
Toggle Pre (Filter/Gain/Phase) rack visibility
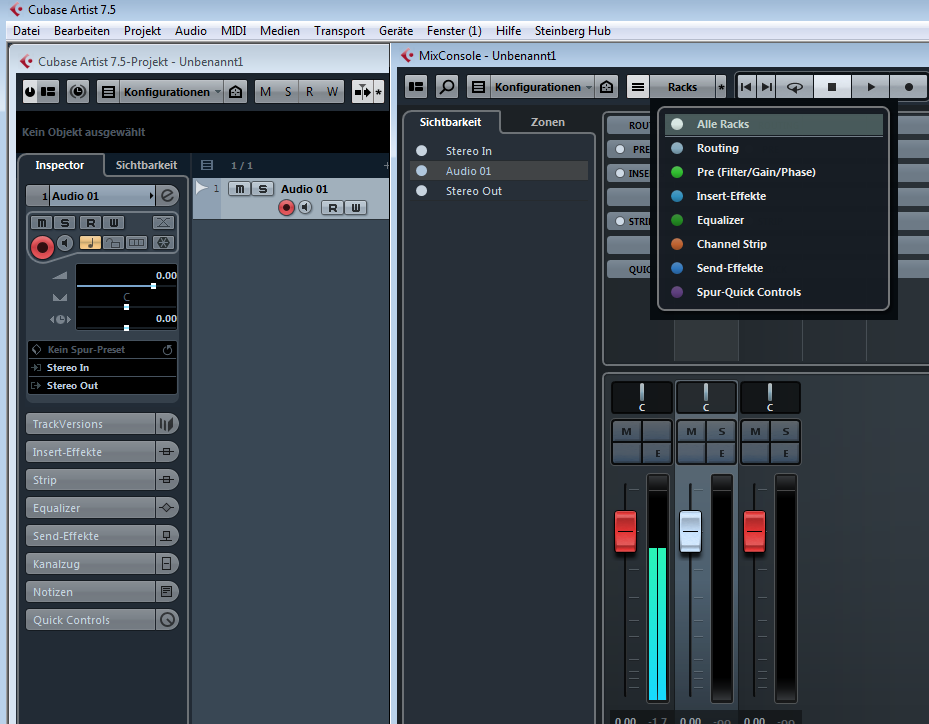[774, 172]
